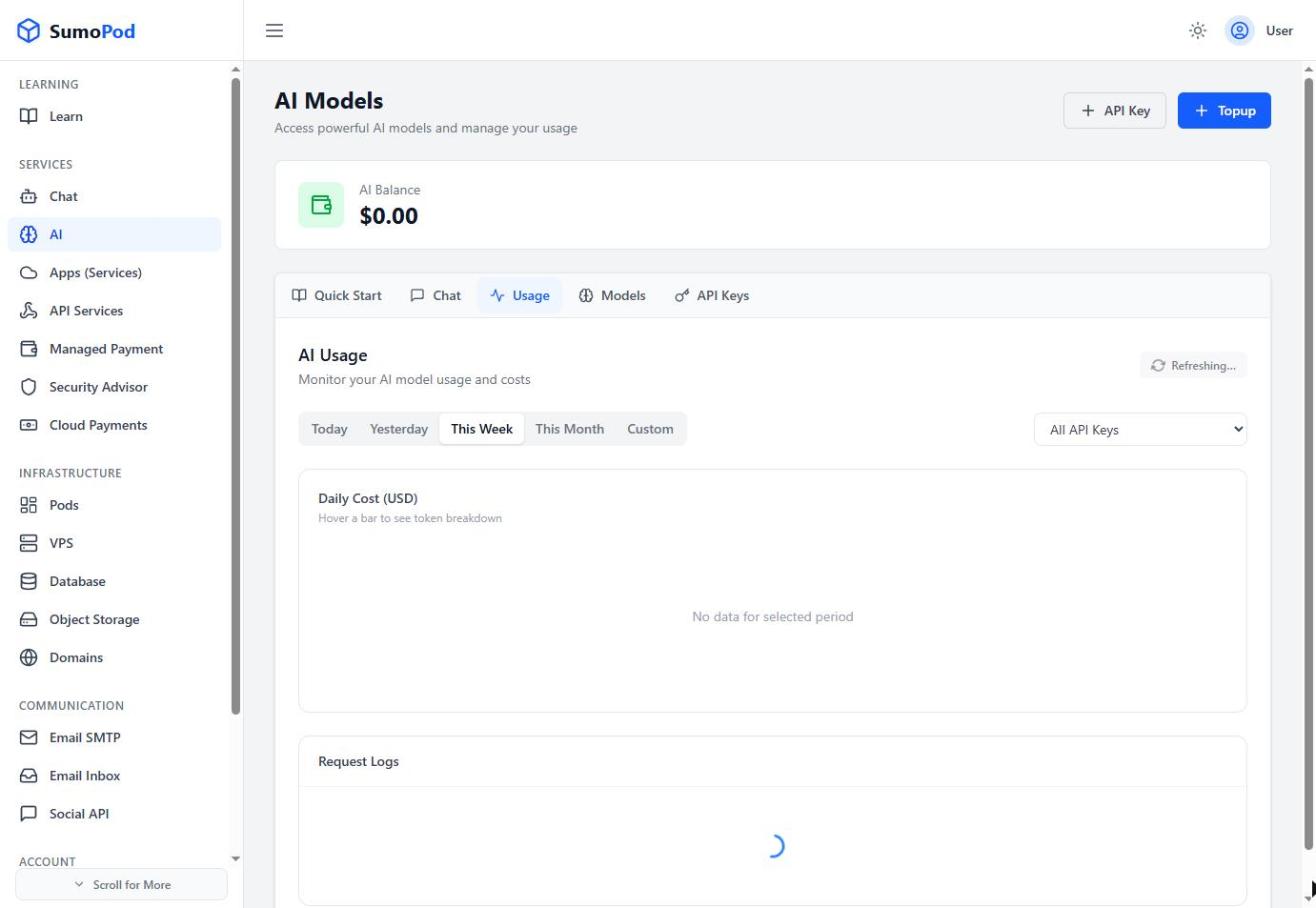This screenshot has width=1316, height=908.
Task: Click the green AI Balance wallet icon
Action: click(322, 205)
